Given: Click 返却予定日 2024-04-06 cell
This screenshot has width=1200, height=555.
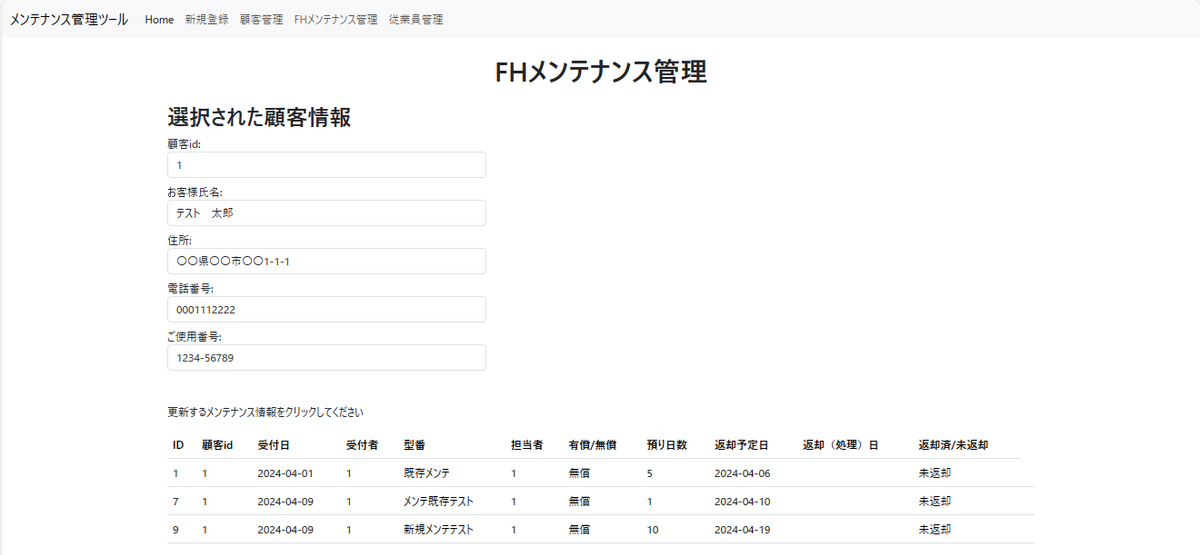Looking at the screenshot, I should tap(742, 473).
